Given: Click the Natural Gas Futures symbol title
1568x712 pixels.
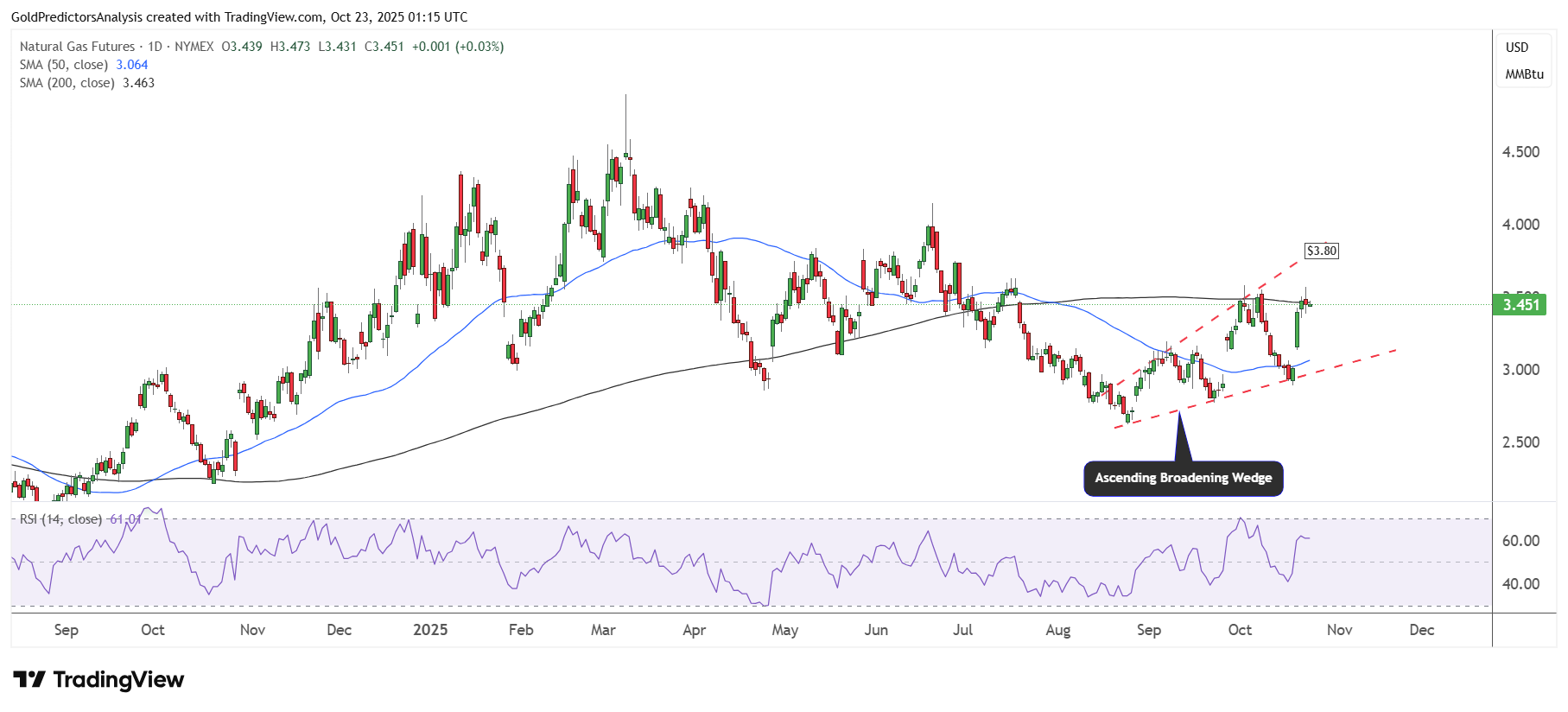Looking at the screenshot, I should (x=78, y=47).
